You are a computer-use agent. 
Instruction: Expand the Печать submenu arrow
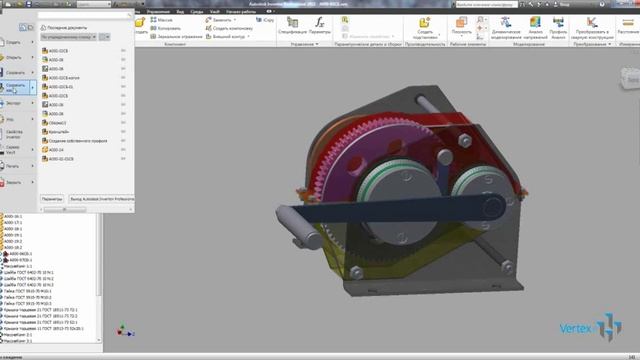(x=33, y=166)
